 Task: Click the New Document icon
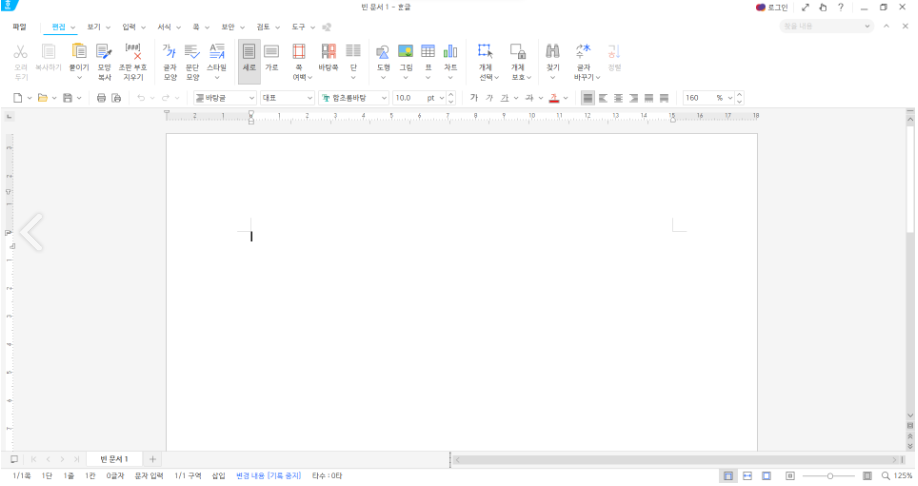pyautogui.click(x=18, y=98)
